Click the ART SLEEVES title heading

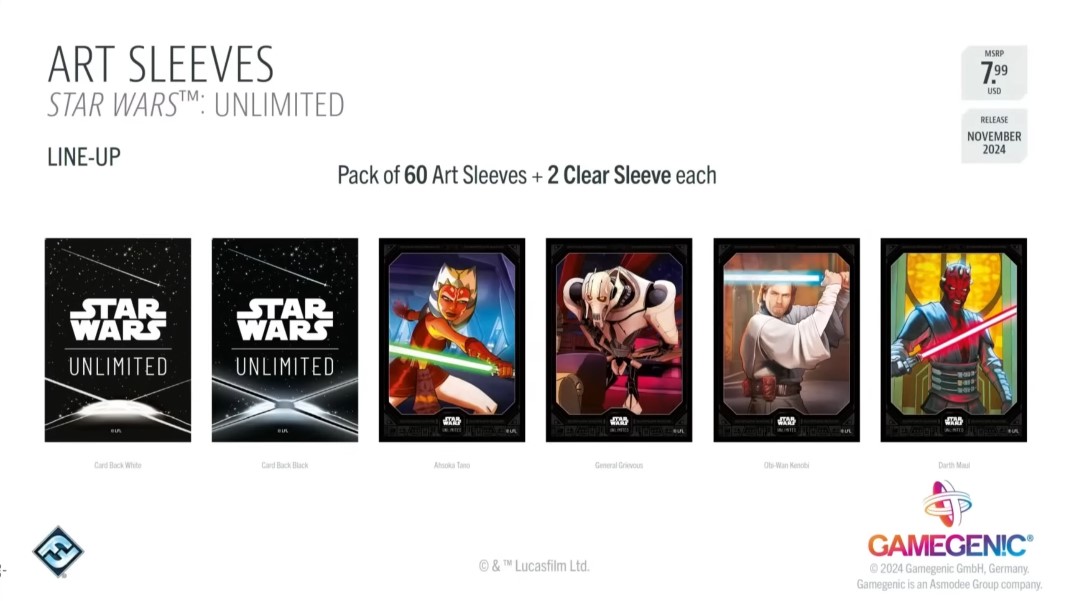(x=161, y=65)
